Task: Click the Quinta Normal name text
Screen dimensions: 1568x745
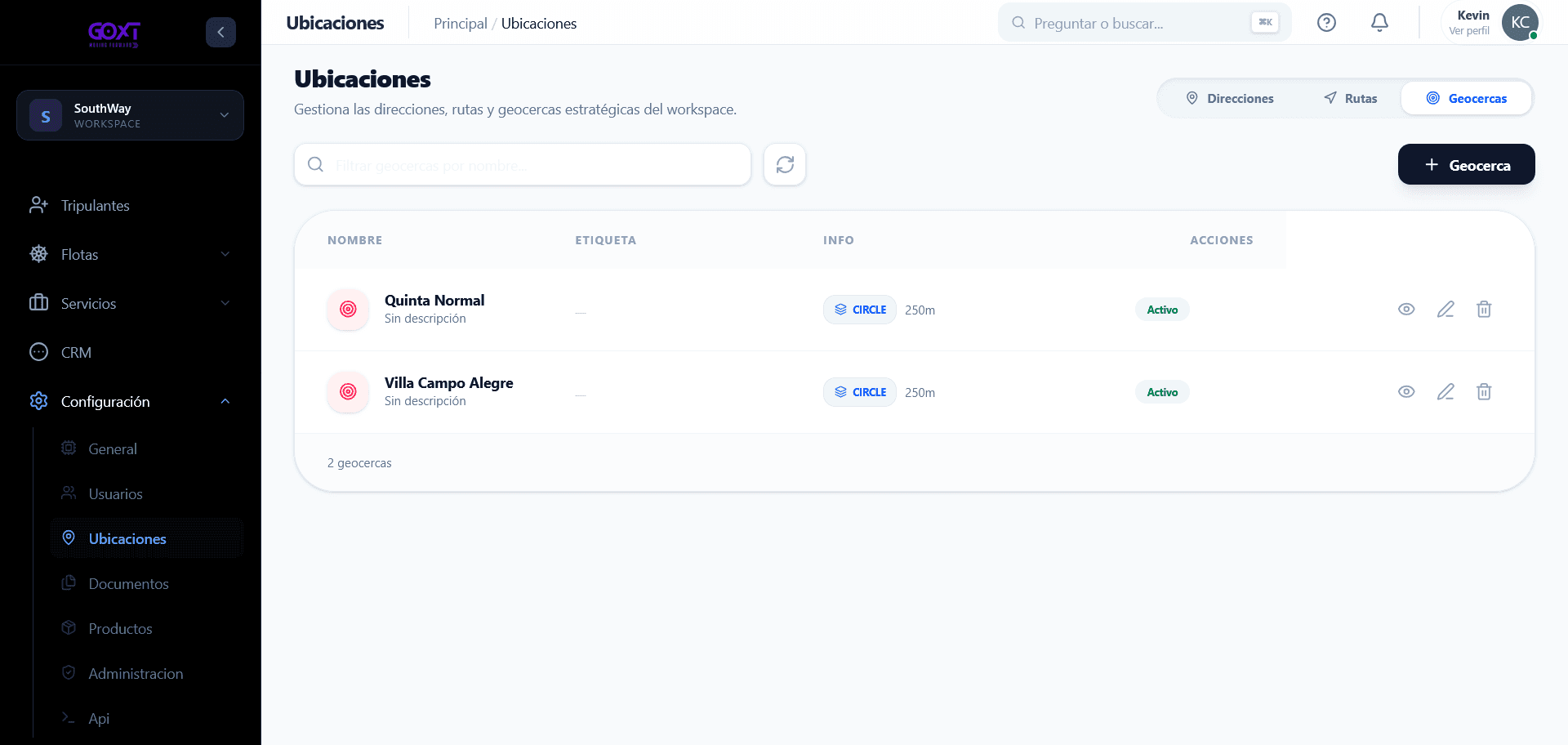Action: [x=434, y=300]
